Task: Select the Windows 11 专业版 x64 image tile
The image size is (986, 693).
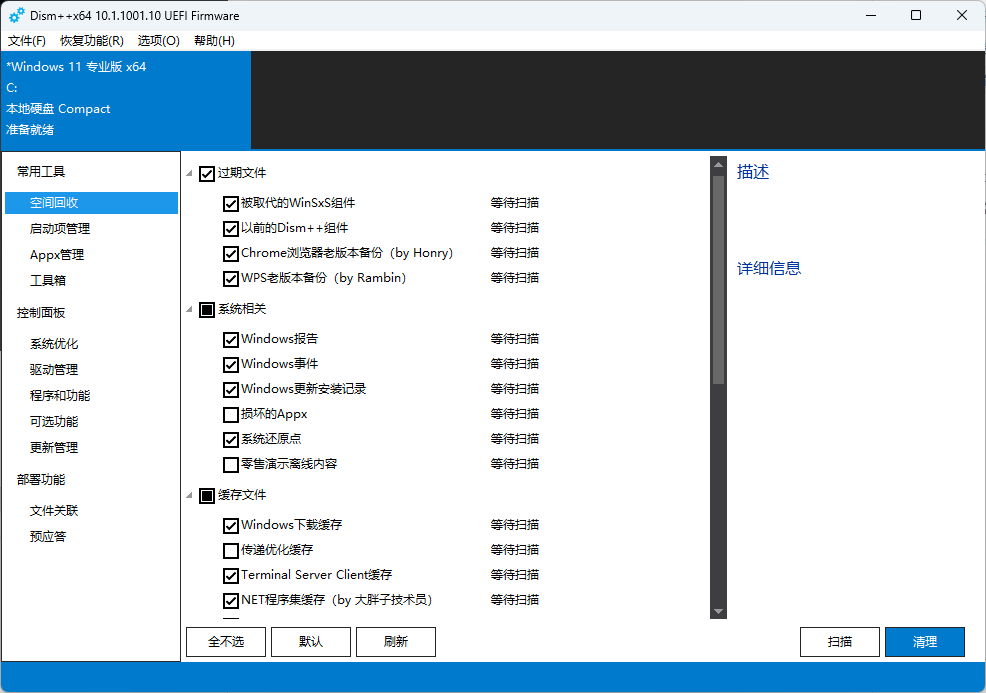Action: (125, 99)
